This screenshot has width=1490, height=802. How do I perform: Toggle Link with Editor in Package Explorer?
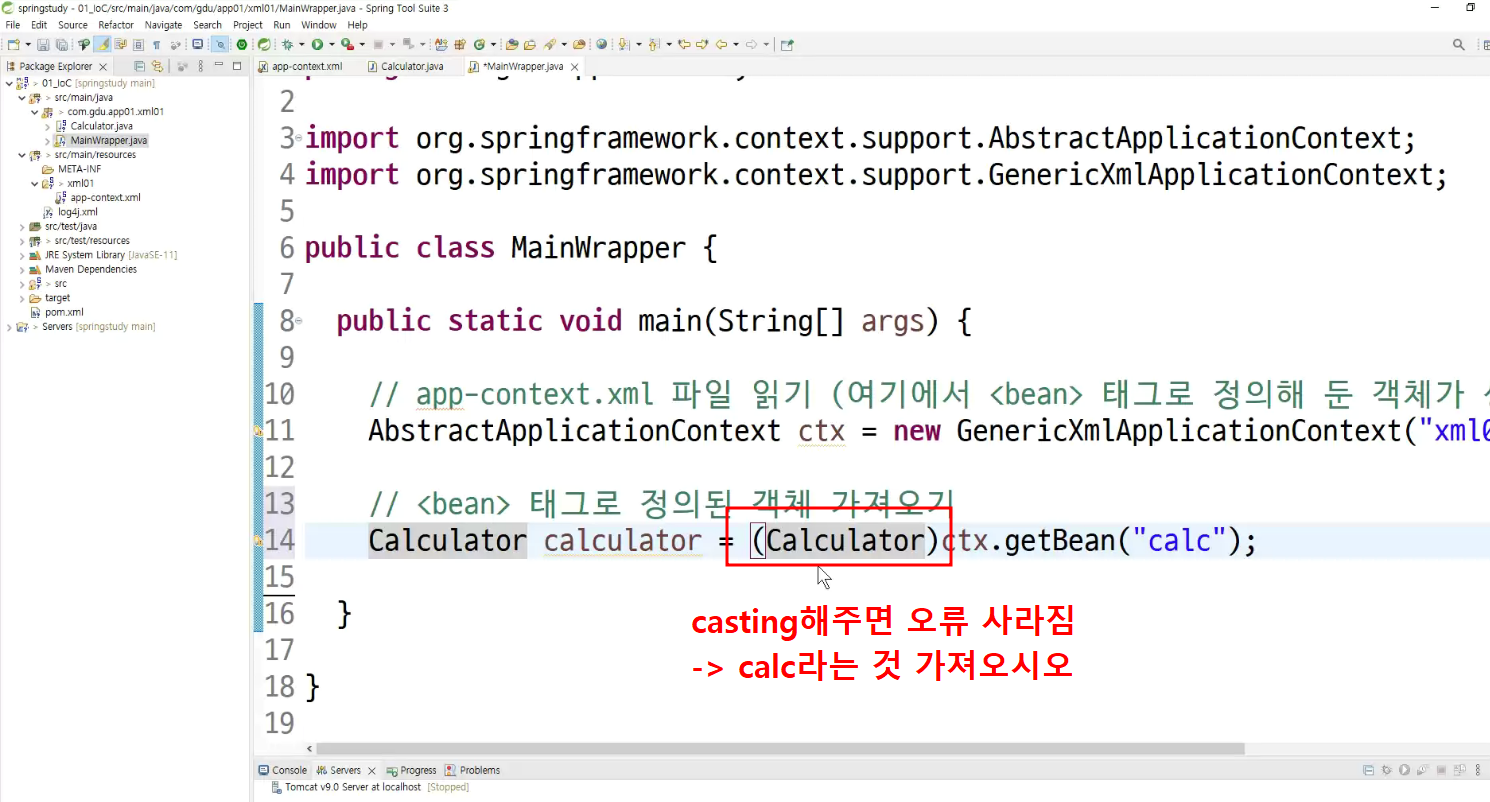point(157,66)
